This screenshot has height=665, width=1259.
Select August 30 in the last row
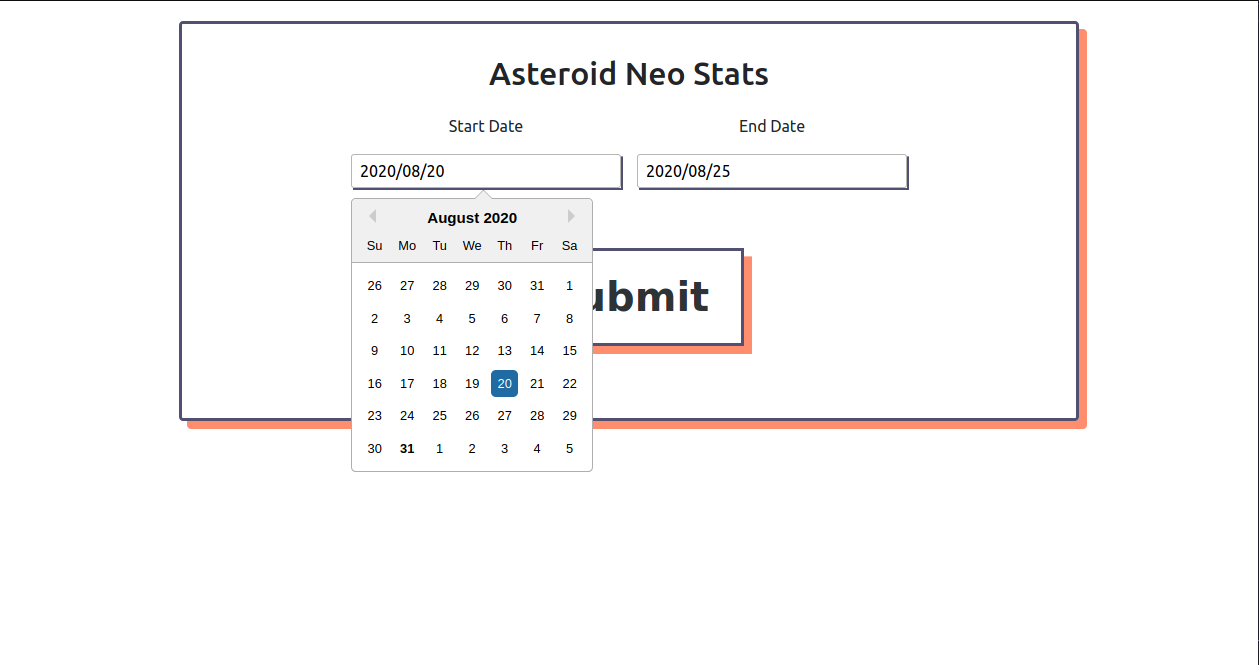(374, 449)
